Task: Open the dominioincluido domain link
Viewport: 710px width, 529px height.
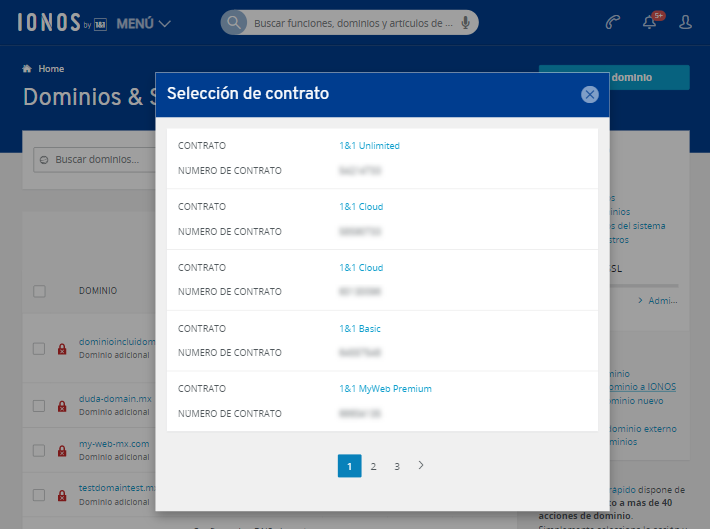Action: (x=117, y=342)
